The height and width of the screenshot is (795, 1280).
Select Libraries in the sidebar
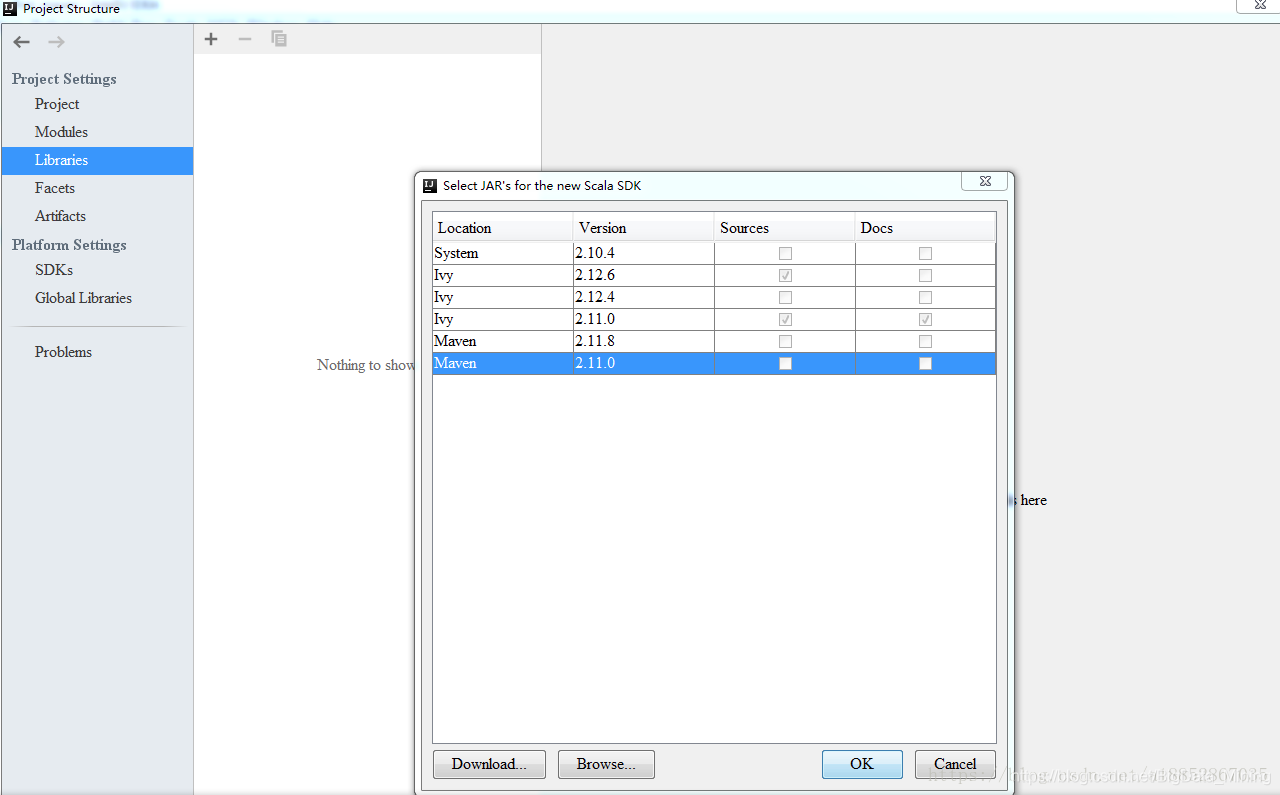(97, 160)
